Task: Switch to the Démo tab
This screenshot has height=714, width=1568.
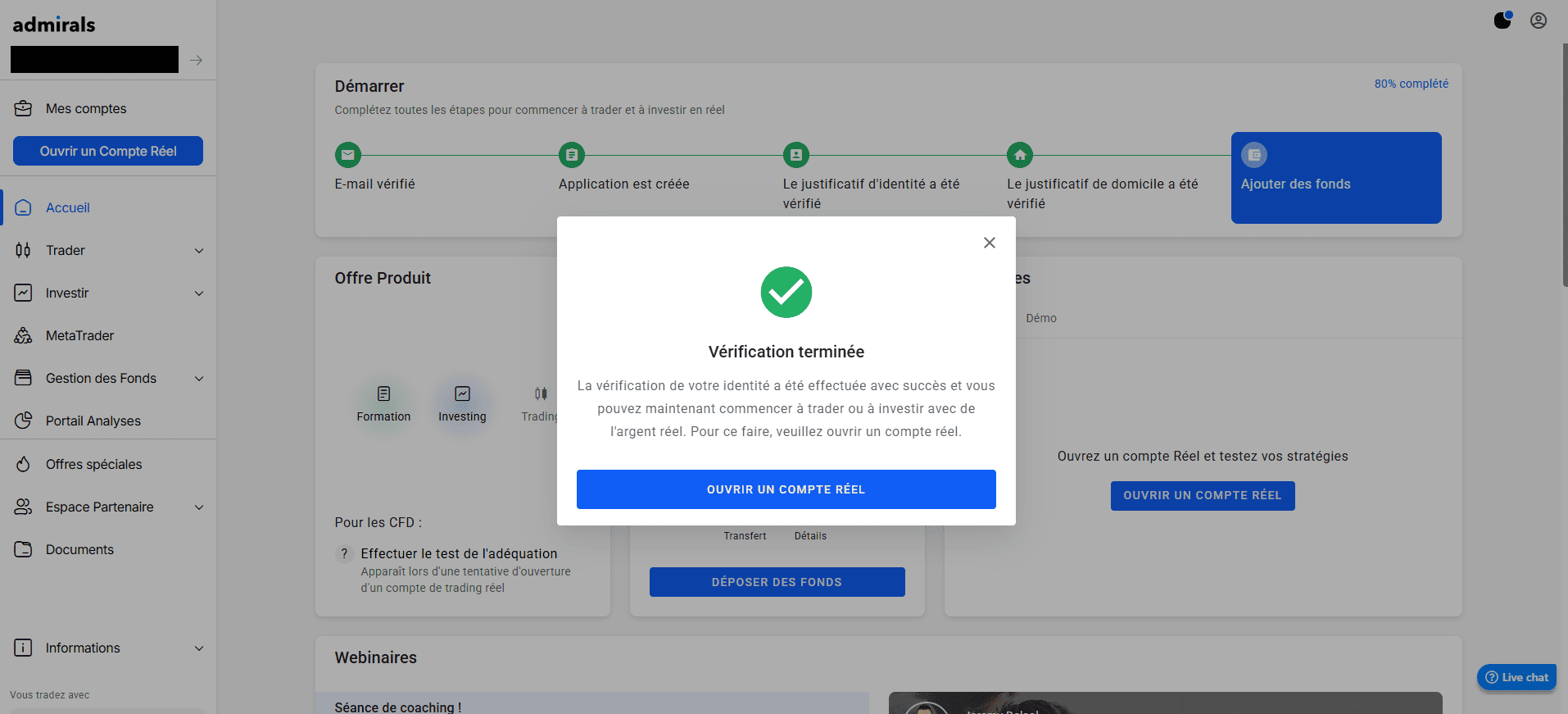Action: [1041, 318]
